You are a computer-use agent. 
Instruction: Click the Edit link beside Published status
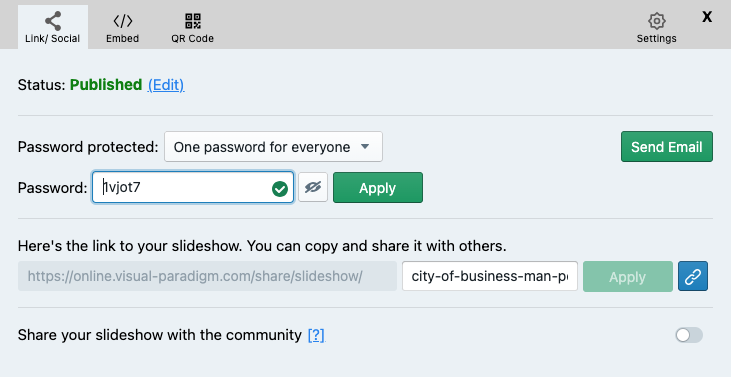[x=166, y=85]
